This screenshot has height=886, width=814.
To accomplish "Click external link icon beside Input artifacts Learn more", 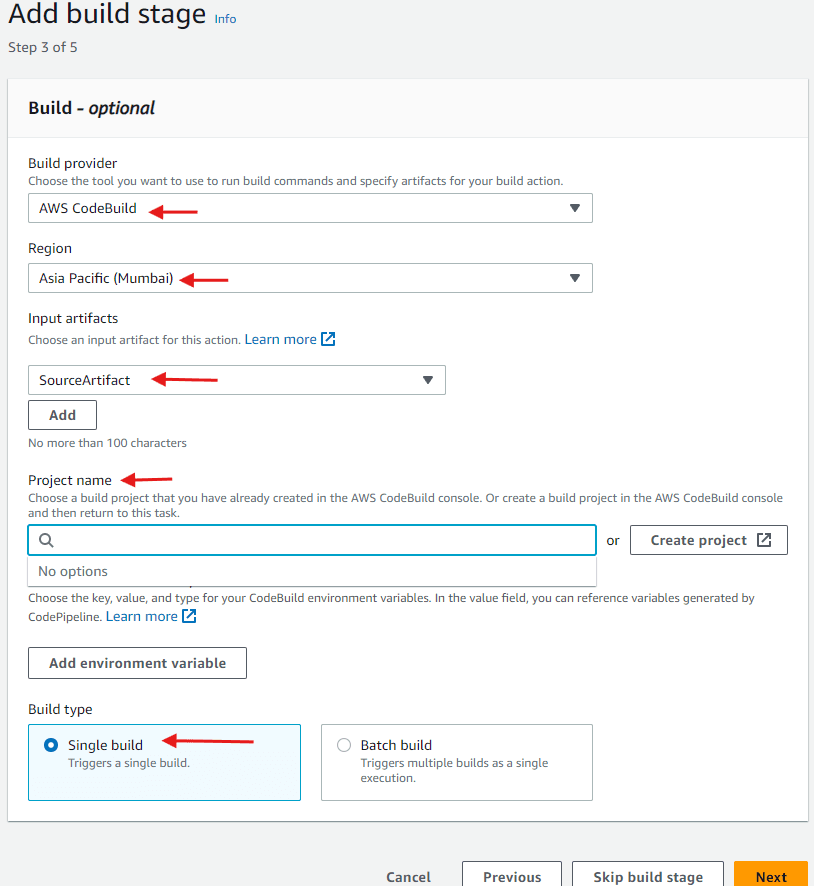I will click(x=328, y=339).
